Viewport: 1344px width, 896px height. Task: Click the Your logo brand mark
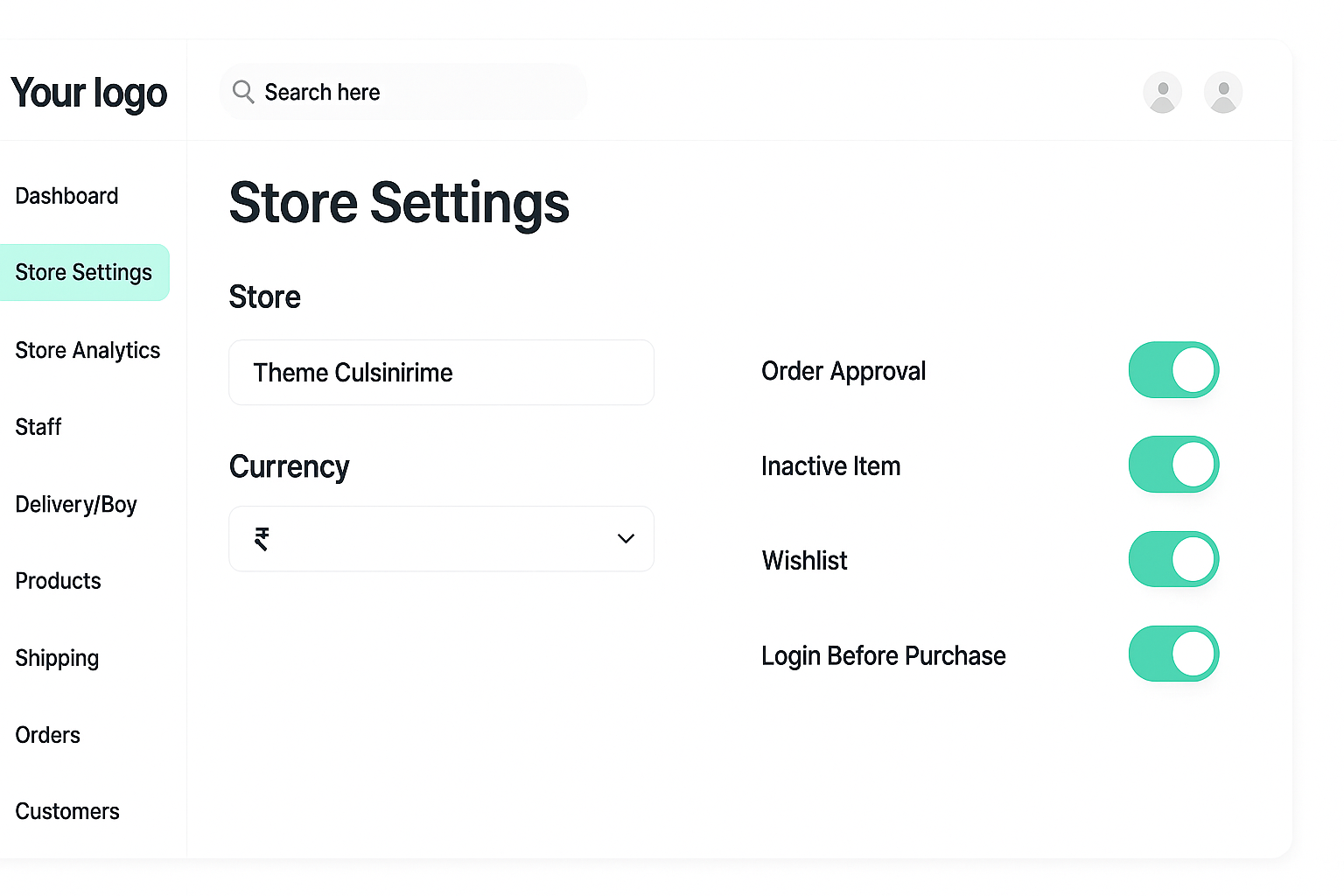click(x=88, y=94)
